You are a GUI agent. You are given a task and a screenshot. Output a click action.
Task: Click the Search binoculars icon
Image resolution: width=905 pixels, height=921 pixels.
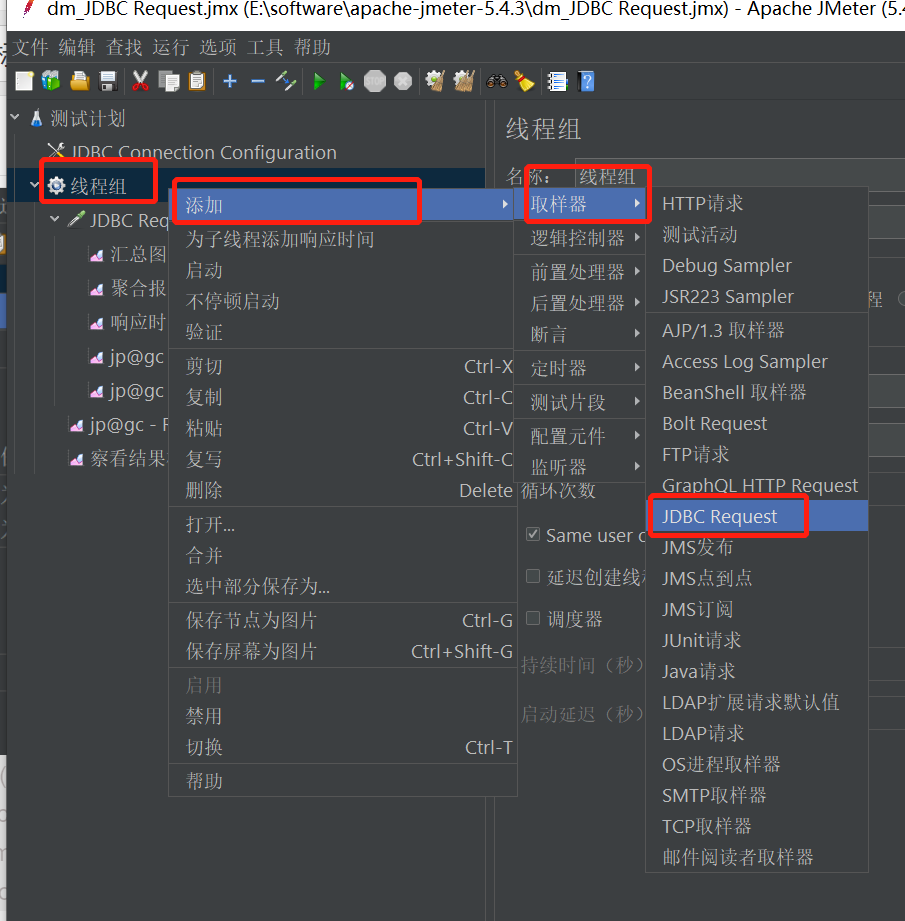pyautogui.click(x=497, y=81)
